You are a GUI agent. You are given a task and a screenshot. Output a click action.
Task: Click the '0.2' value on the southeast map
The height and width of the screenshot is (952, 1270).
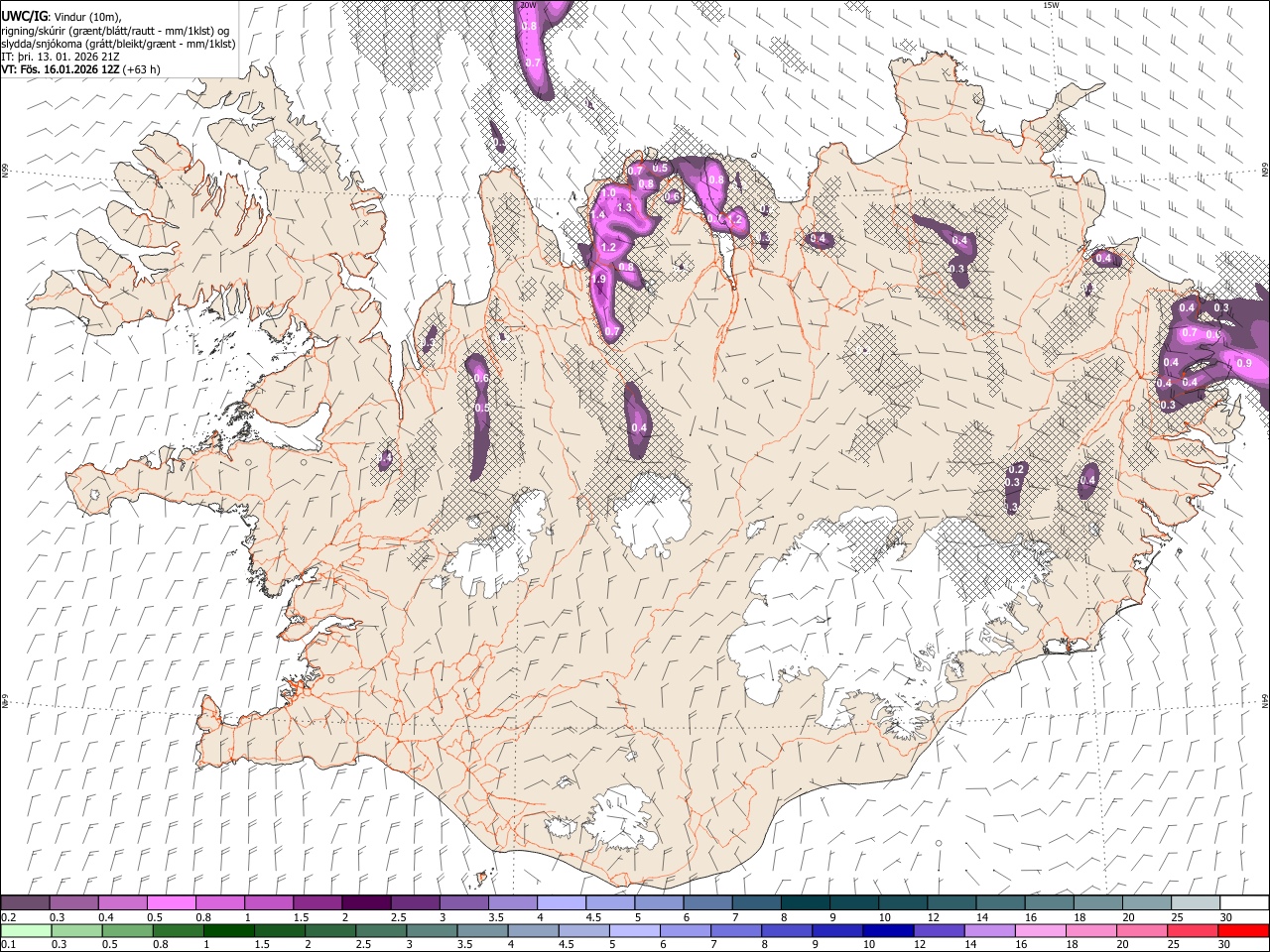pyautogui.click(x=1016, y=469)
